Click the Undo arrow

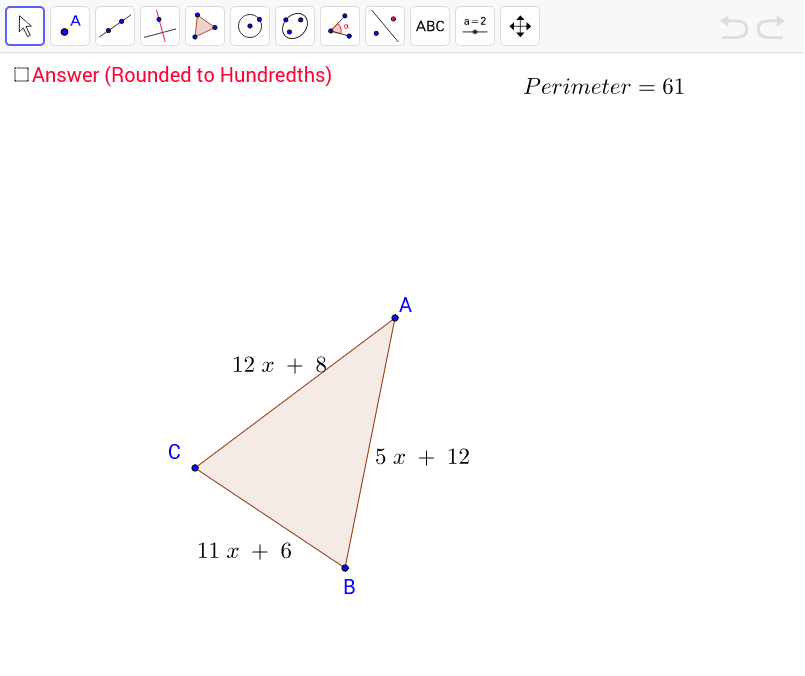(x=734, y=27)
